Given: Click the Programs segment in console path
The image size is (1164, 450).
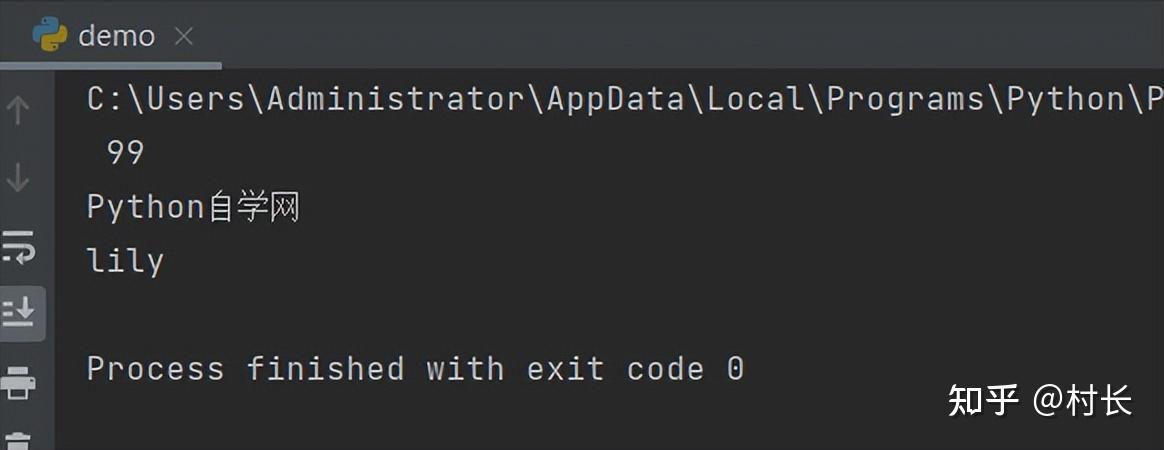Looking at the screenshot, I should (906, 100).
